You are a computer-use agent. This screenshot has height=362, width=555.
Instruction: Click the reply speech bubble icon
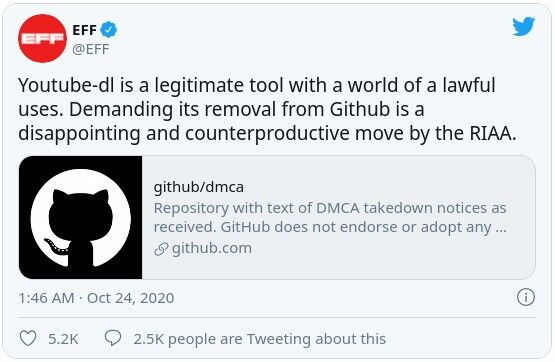click(x=113, y=338)
